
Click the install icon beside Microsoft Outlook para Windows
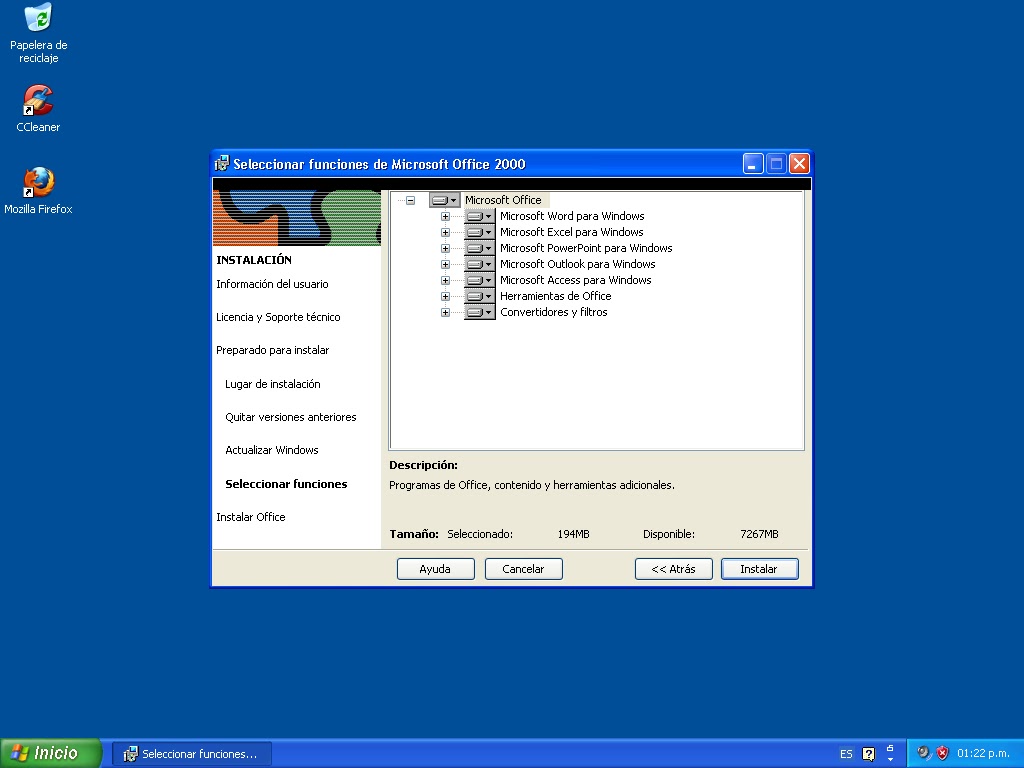pyautogui.click(x=474, y=264)
